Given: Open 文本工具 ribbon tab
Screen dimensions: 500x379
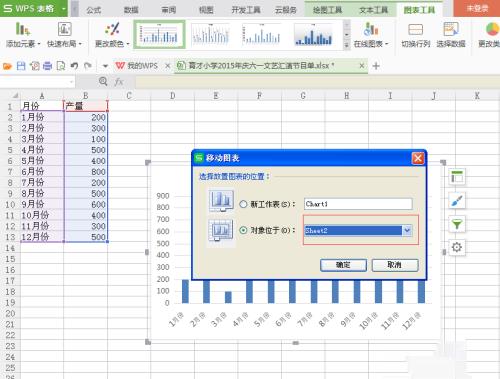Looking at the screenshot, I should 374,10.
